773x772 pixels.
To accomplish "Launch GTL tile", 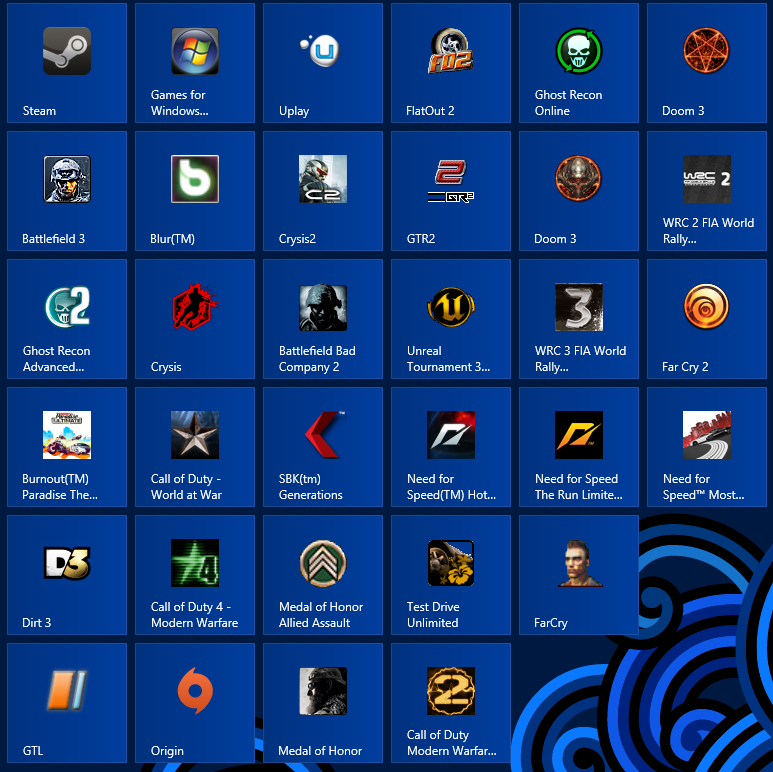I will (x=67, y=702).
